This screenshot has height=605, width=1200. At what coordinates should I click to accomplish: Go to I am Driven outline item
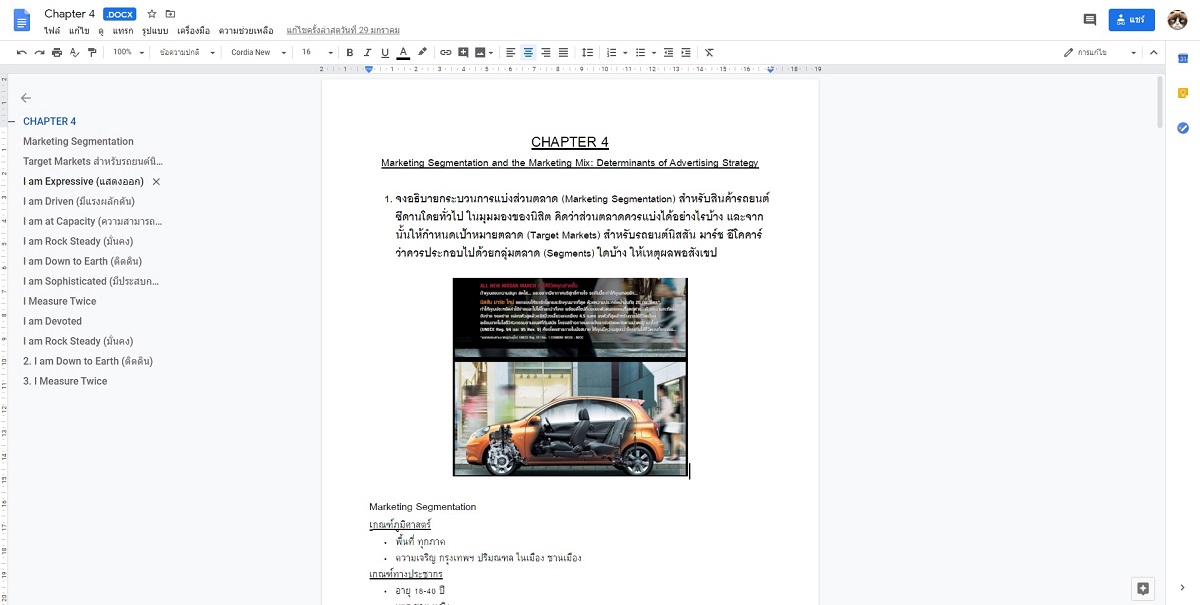pos(78,201)
